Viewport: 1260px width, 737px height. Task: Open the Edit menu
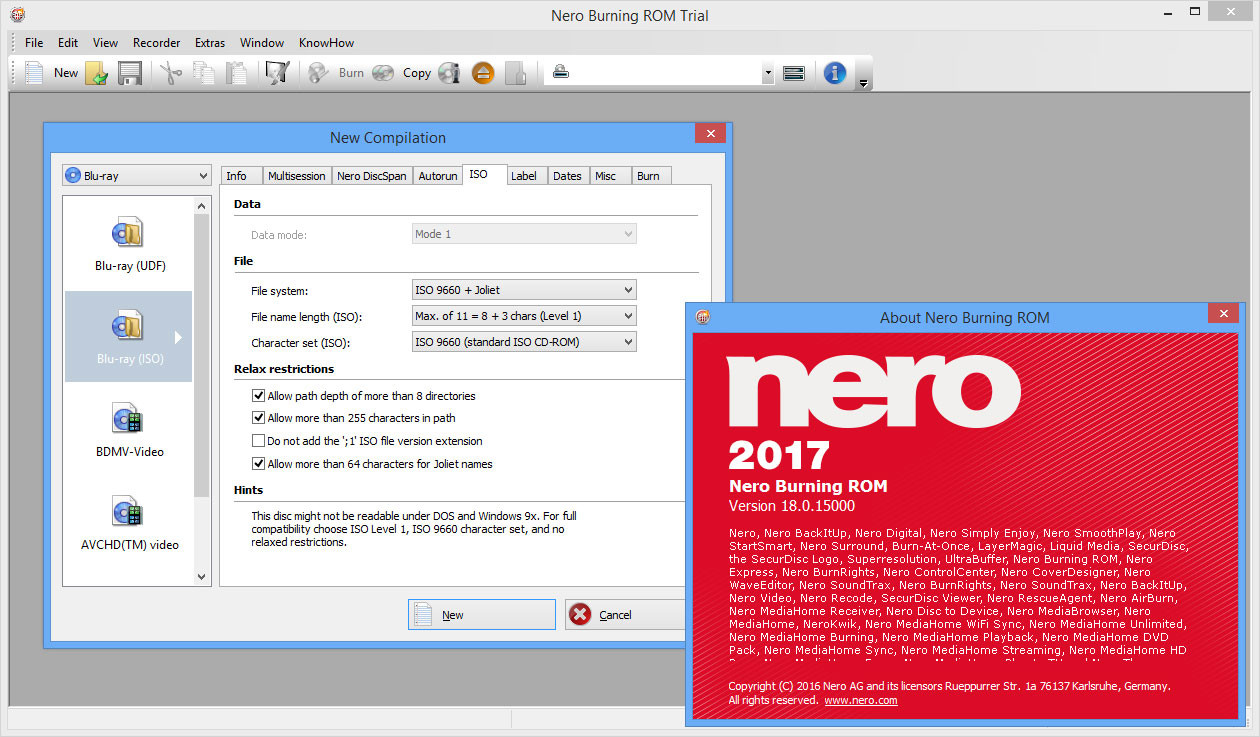pos(68,43)
